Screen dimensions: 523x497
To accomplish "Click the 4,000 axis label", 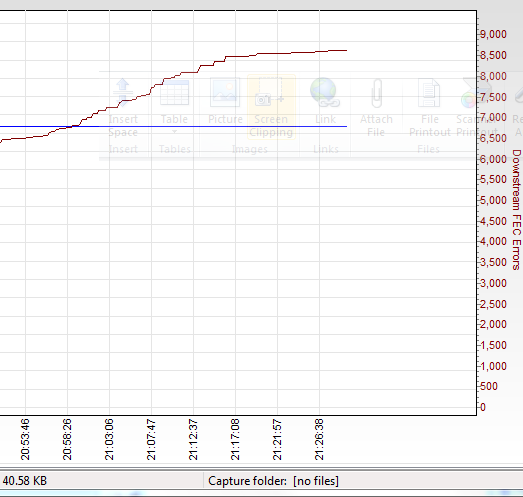I will tap(493, 241).
